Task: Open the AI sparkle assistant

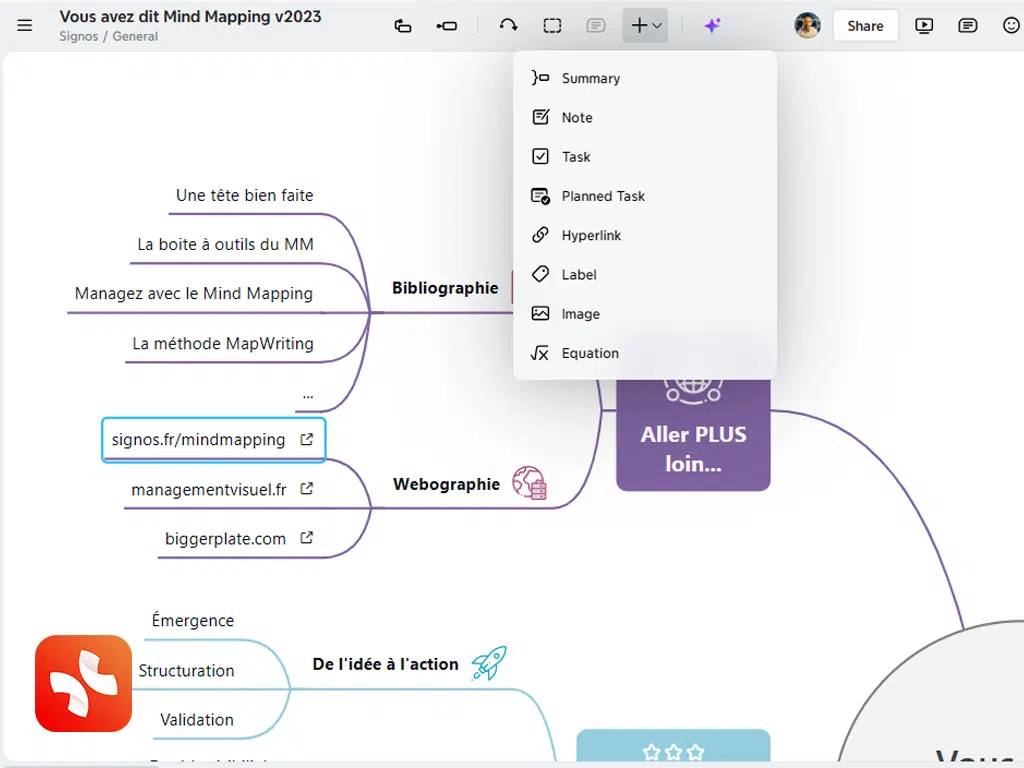Action: pyautogui.click(x=712, y=26)
